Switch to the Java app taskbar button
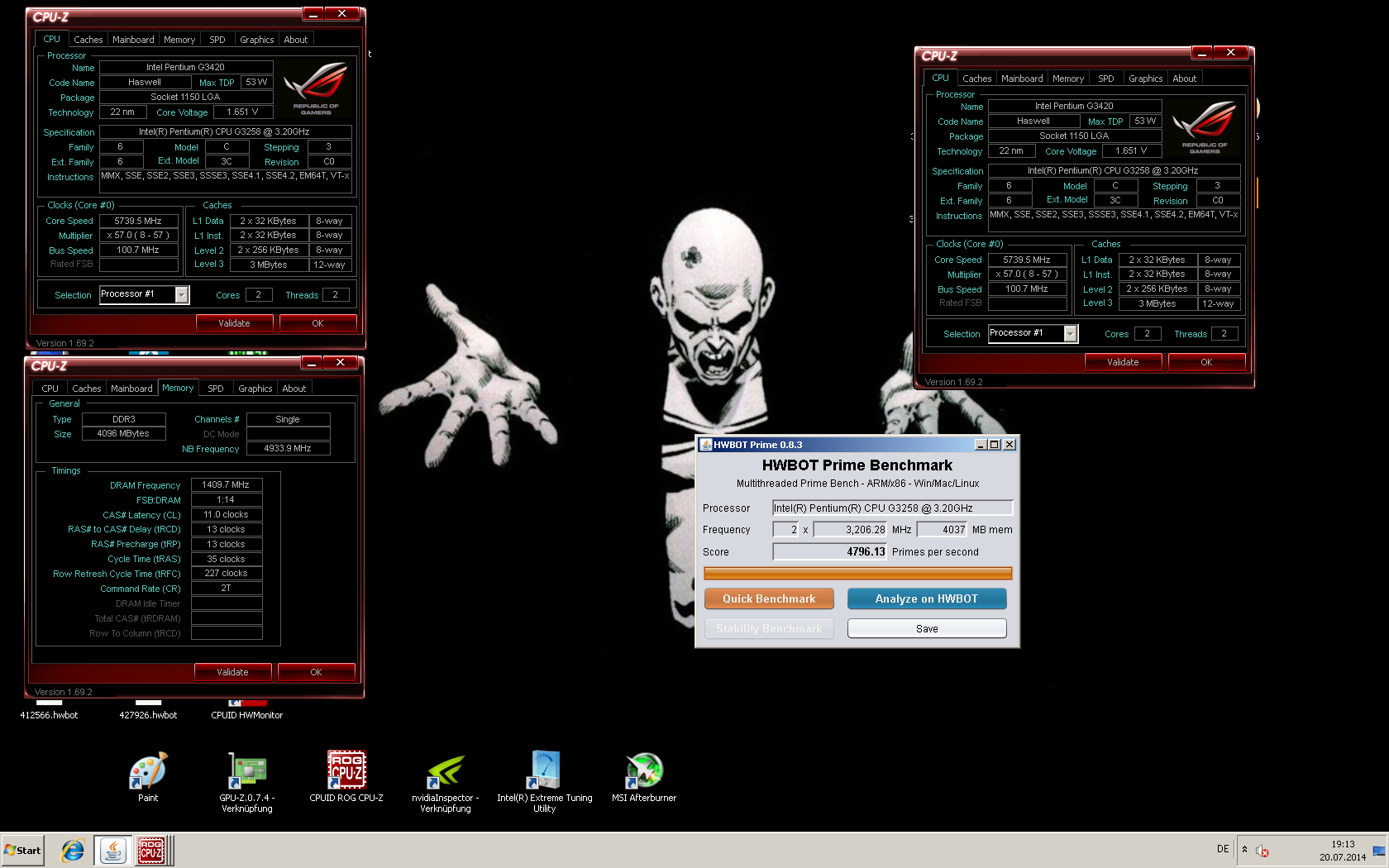 (112, 851)
